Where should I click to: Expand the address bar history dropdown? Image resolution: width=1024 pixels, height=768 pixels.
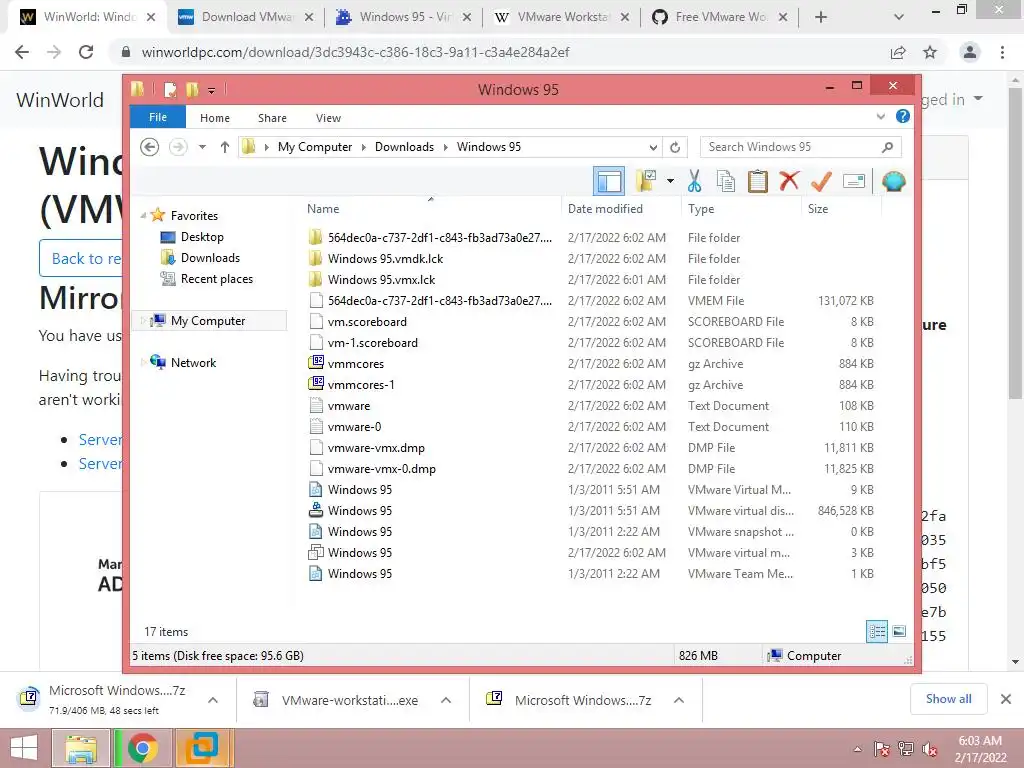click(653, 147)
